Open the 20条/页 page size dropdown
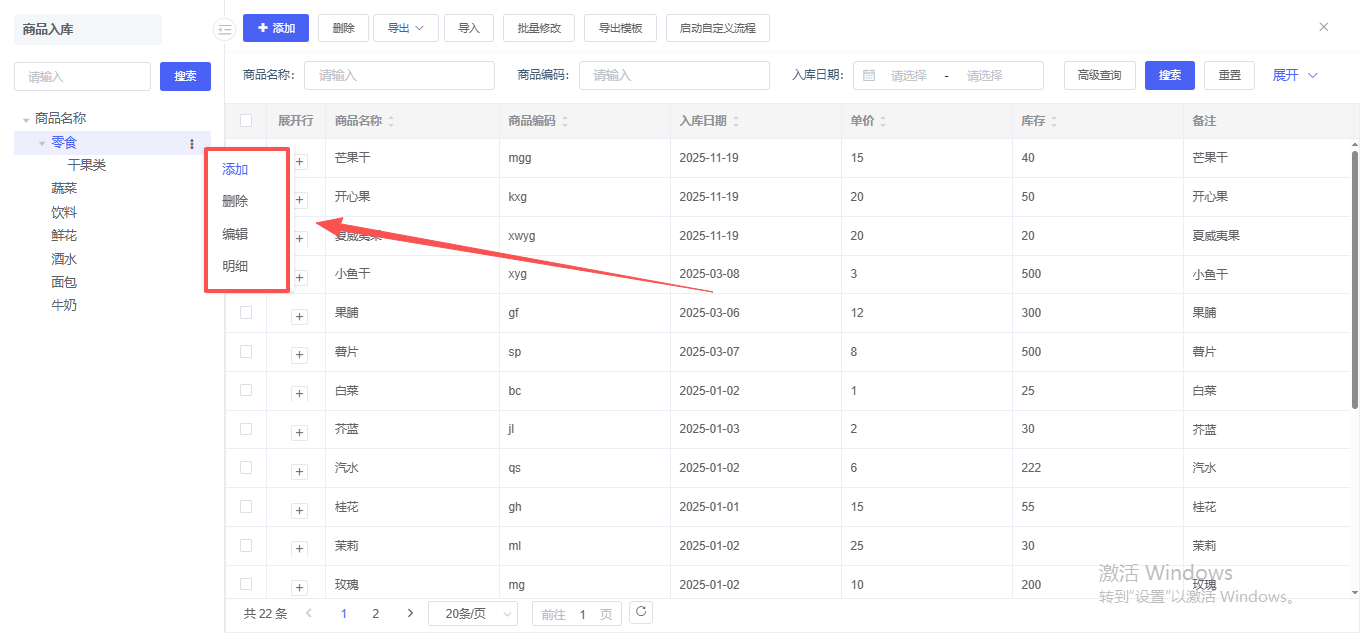The image size is (1360, 641). click(472, 613)
